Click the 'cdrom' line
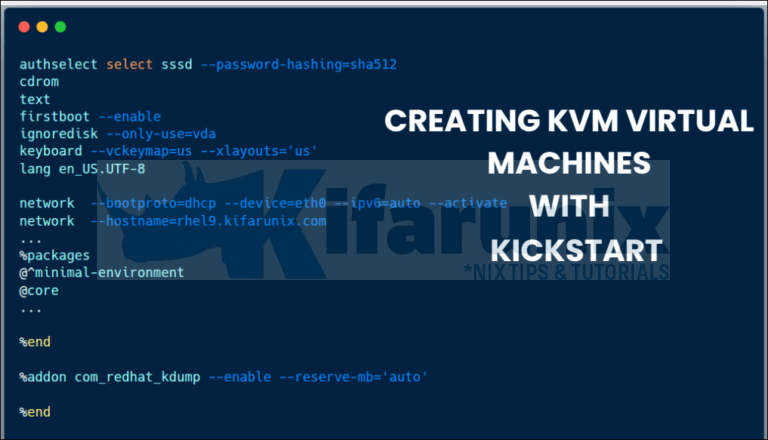 click(x=39, y=81)
